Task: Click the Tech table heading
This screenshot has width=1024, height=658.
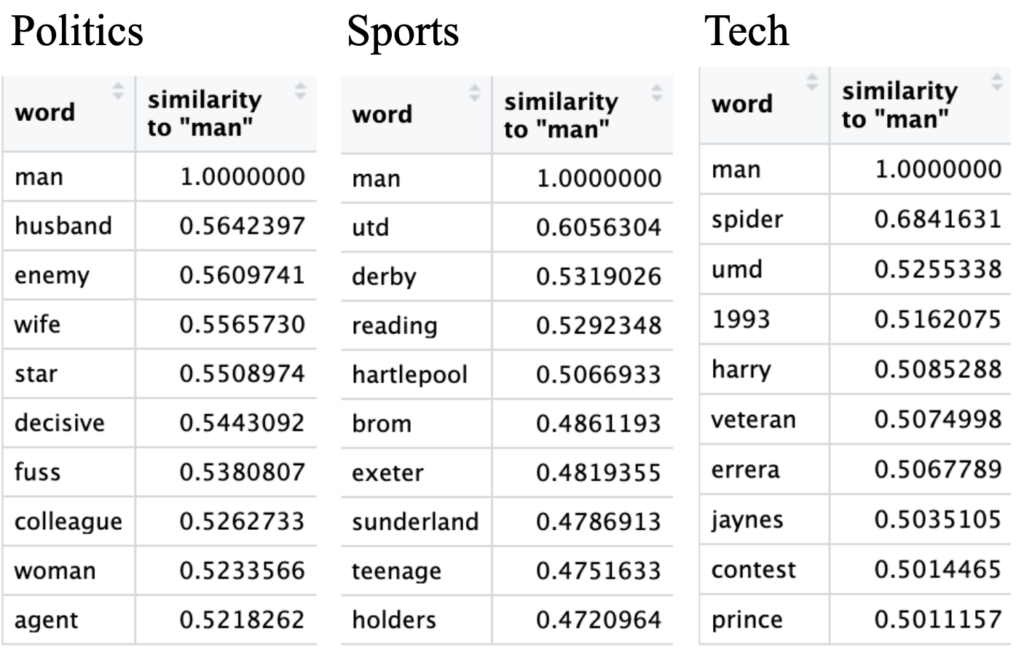Action: 747,32
